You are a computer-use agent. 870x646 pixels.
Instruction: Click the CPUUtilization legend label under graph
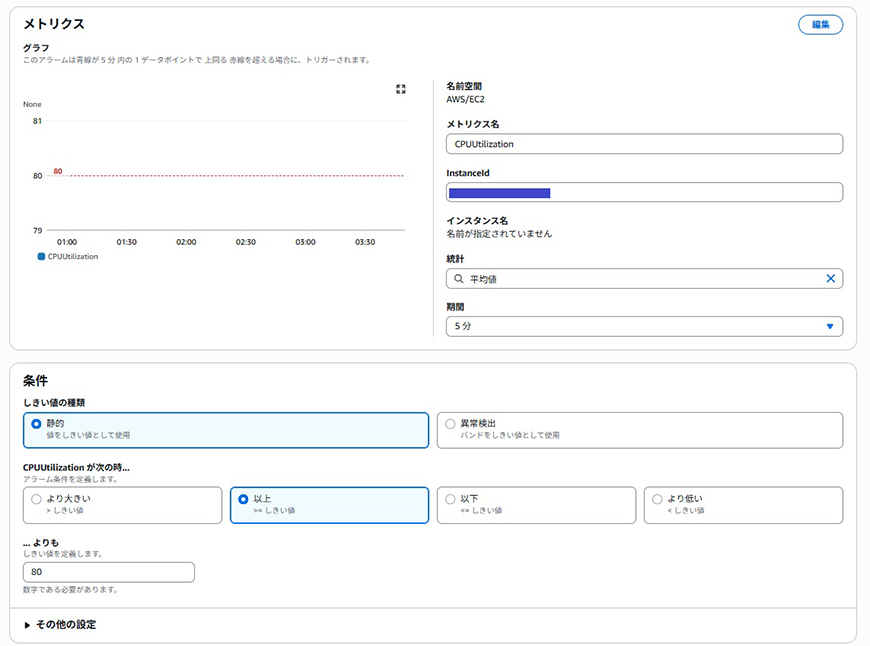point(73,256)
